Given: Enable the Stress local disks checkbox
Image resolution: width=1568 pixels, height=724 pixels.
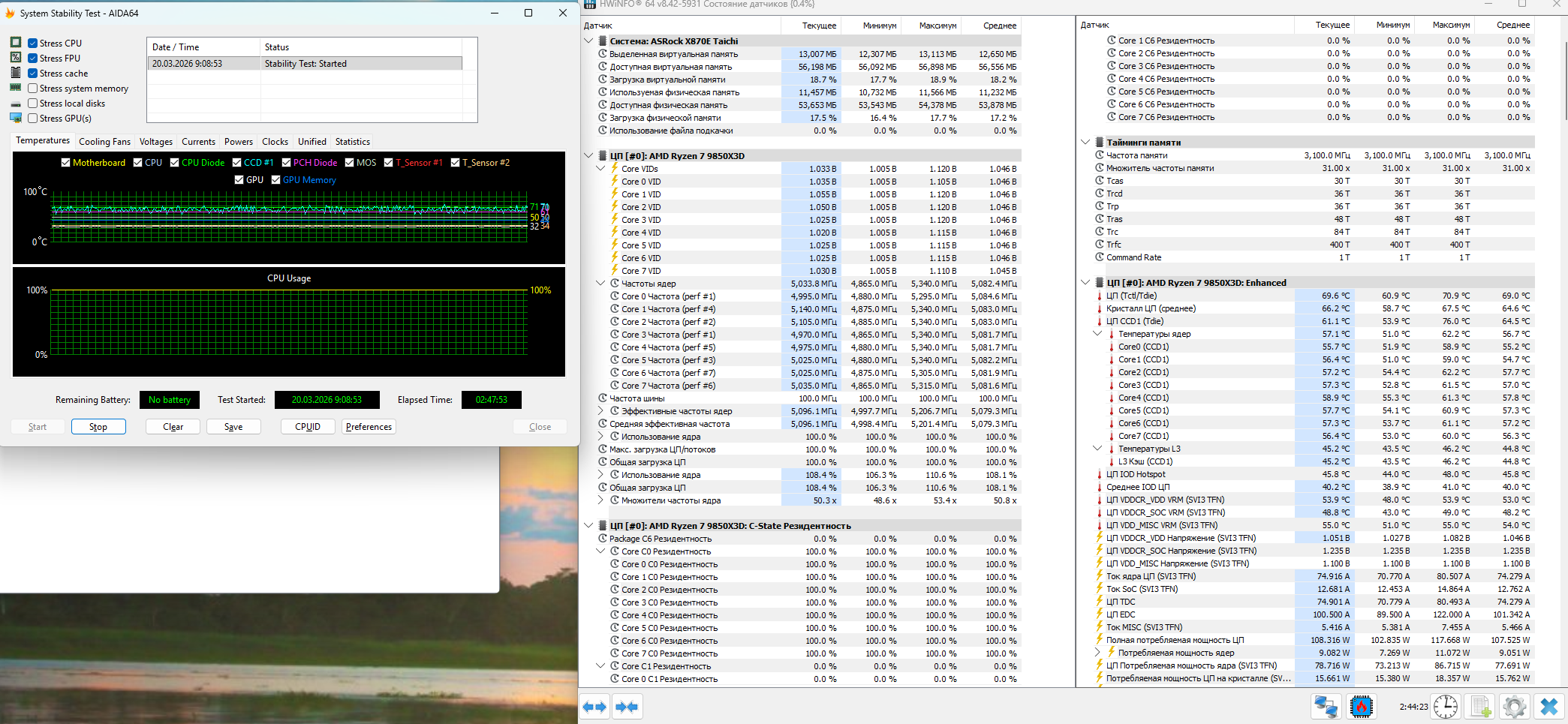Looking at the screenshot, I should 33,104.
